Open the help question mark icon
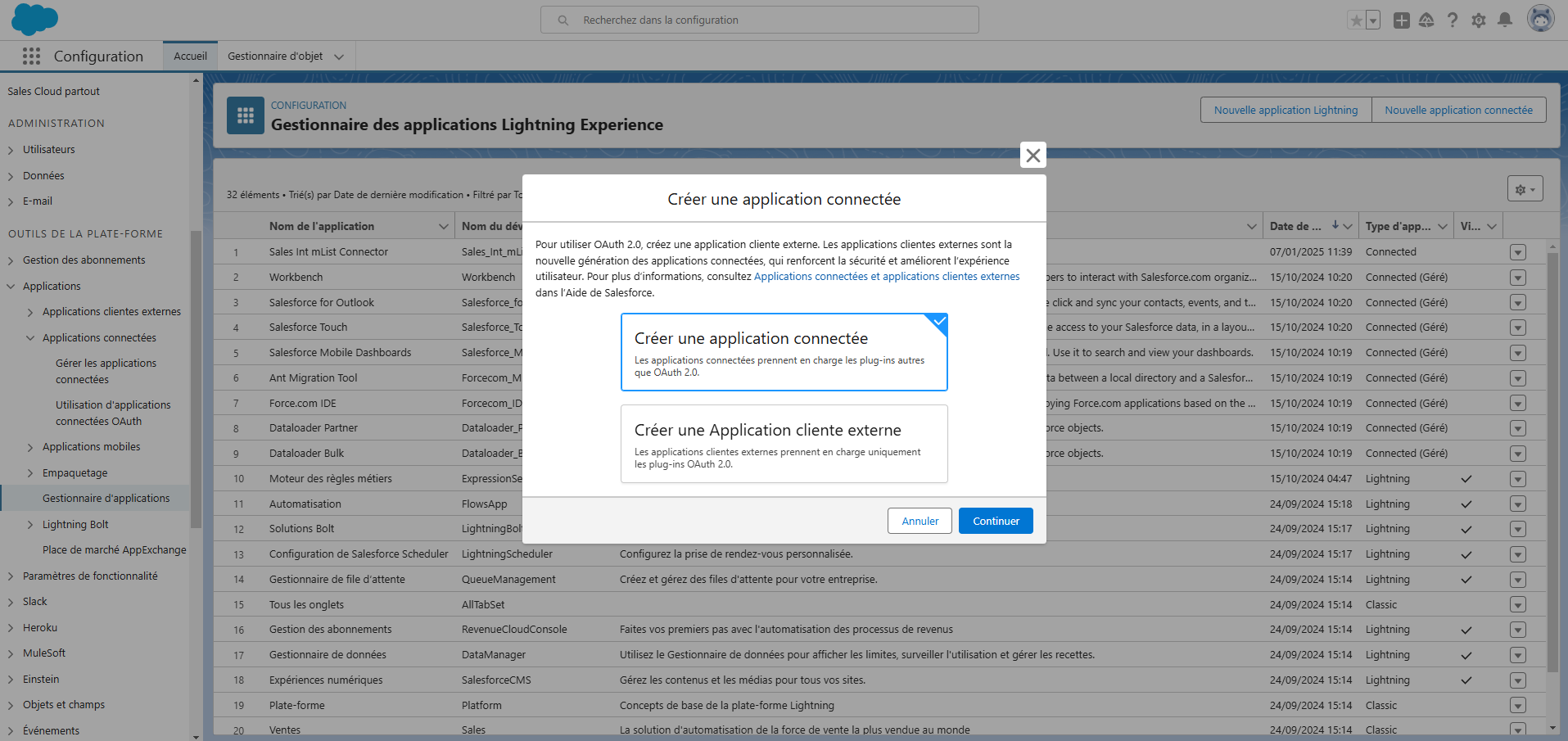Viewport: 1568px width, 741px height. pos(1453,20)
